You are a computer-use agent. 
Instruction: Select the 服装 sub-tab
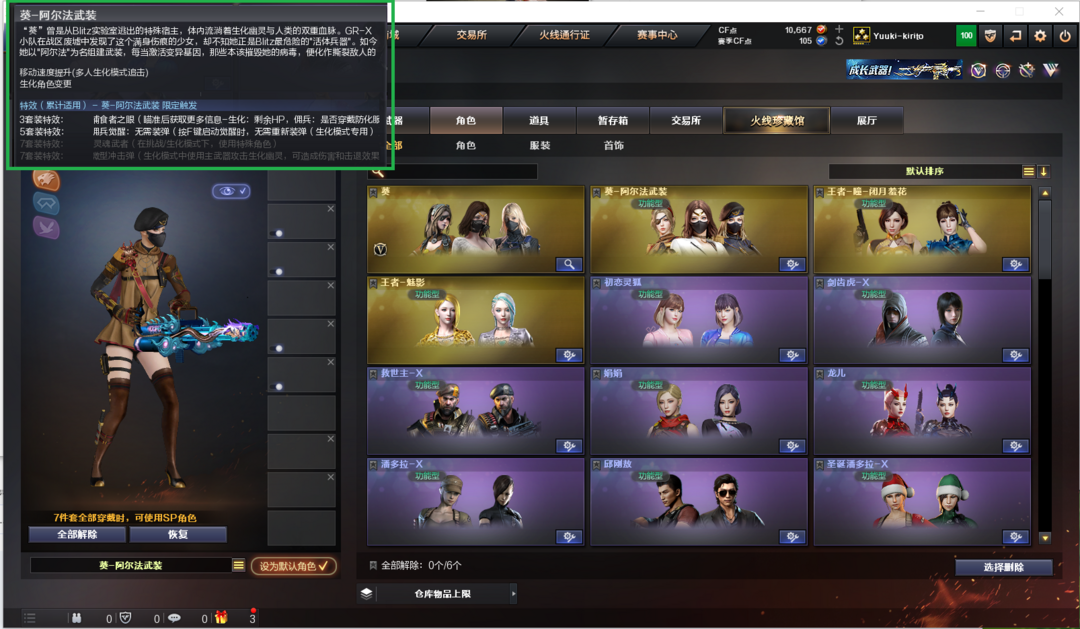point(540,145)
